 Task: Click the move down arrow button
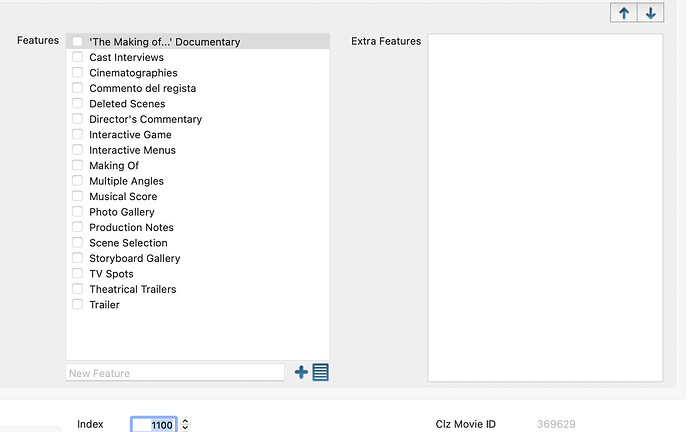pos(651,13)
